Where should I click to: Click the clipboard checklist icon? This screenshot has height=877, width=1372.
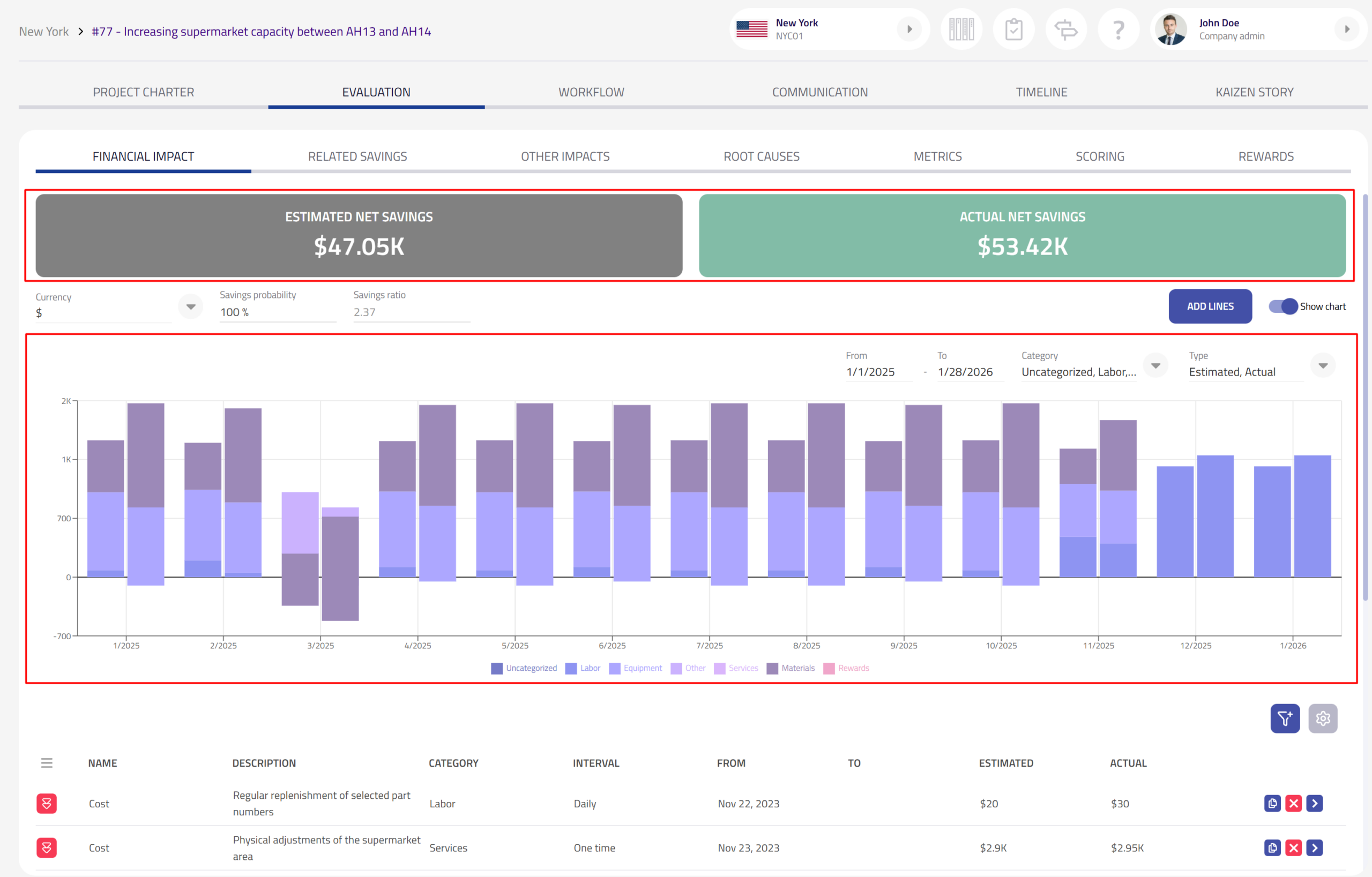coord(1013,29)
